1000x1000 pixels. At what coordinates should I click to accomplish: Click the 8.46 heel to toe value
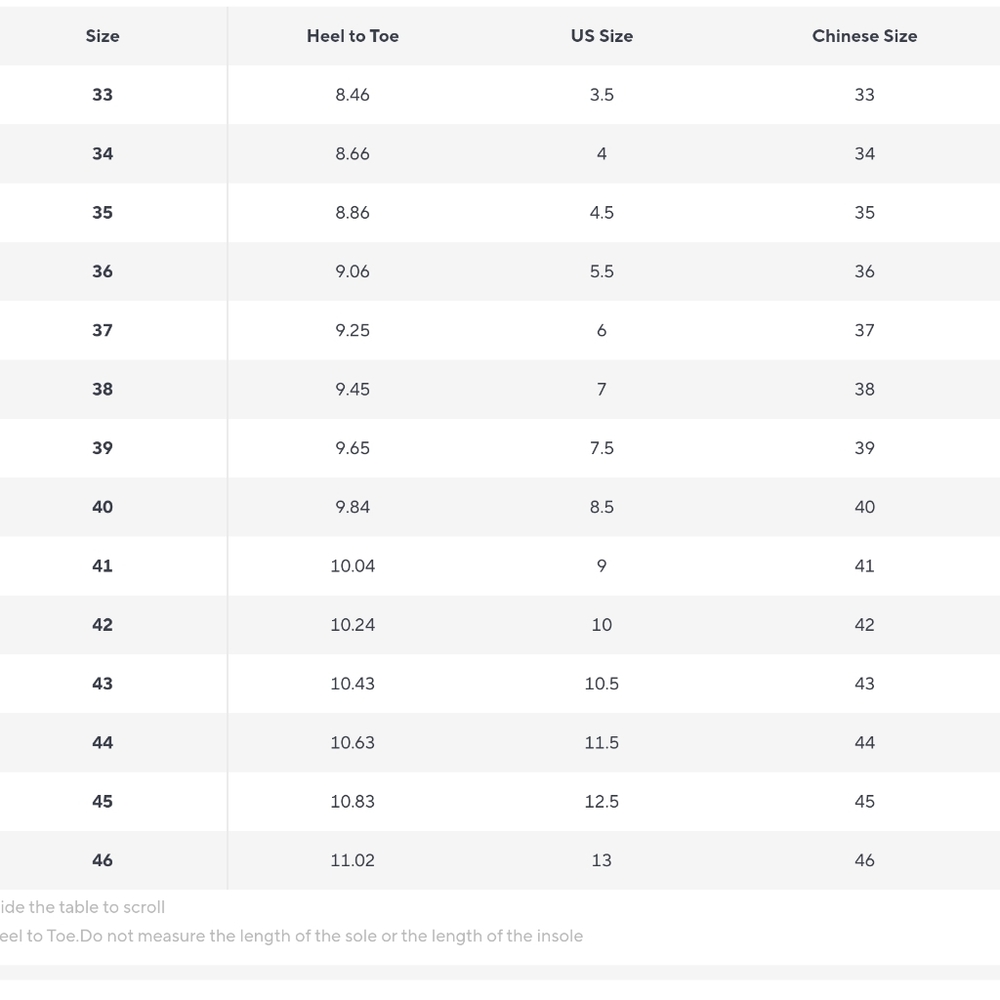coord(353,95)
